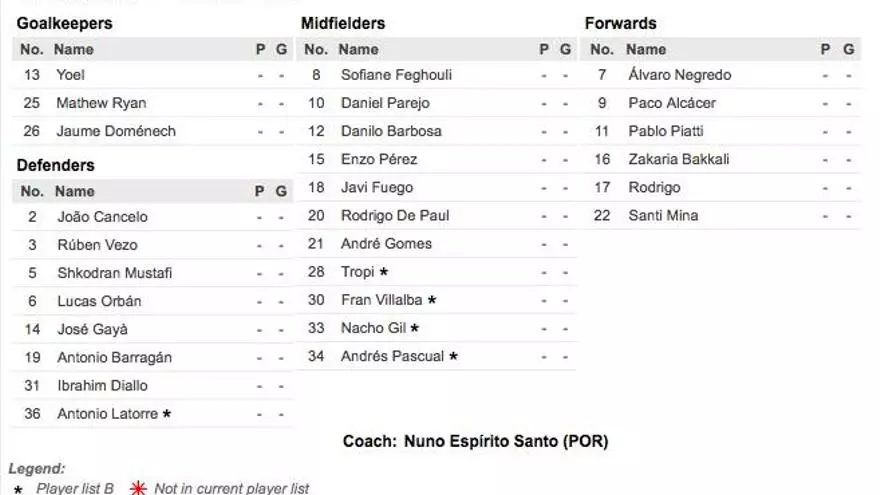
Task: Click the asterisk beside Antonio Latorre
Action: pyautogui.click(x=167, y=414)
